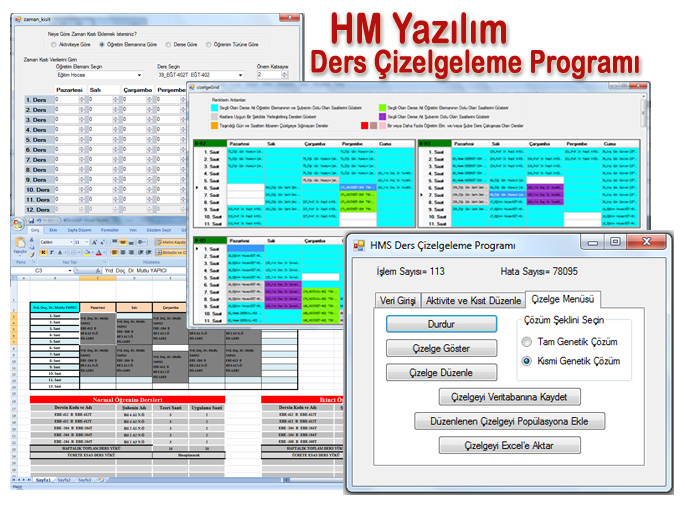Click the align left icon in Excel
Viewport: 685px width, 506px height.
coord(114,252)
